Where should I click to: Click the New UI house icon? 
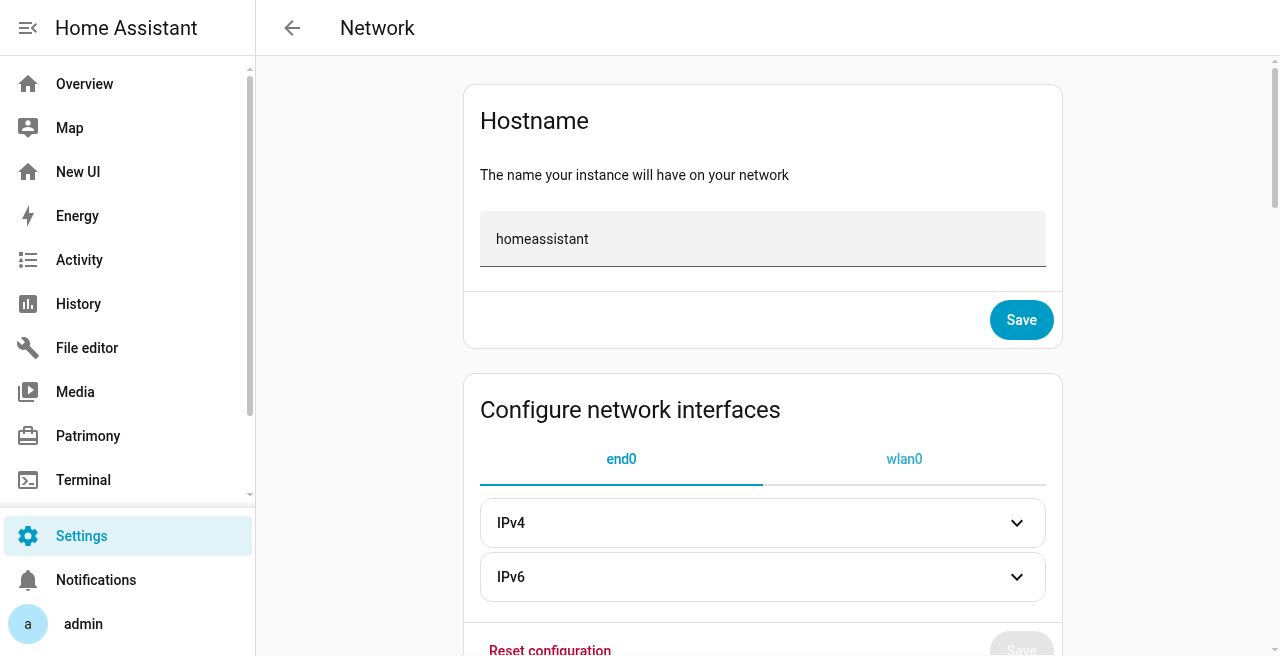(28, 172)
